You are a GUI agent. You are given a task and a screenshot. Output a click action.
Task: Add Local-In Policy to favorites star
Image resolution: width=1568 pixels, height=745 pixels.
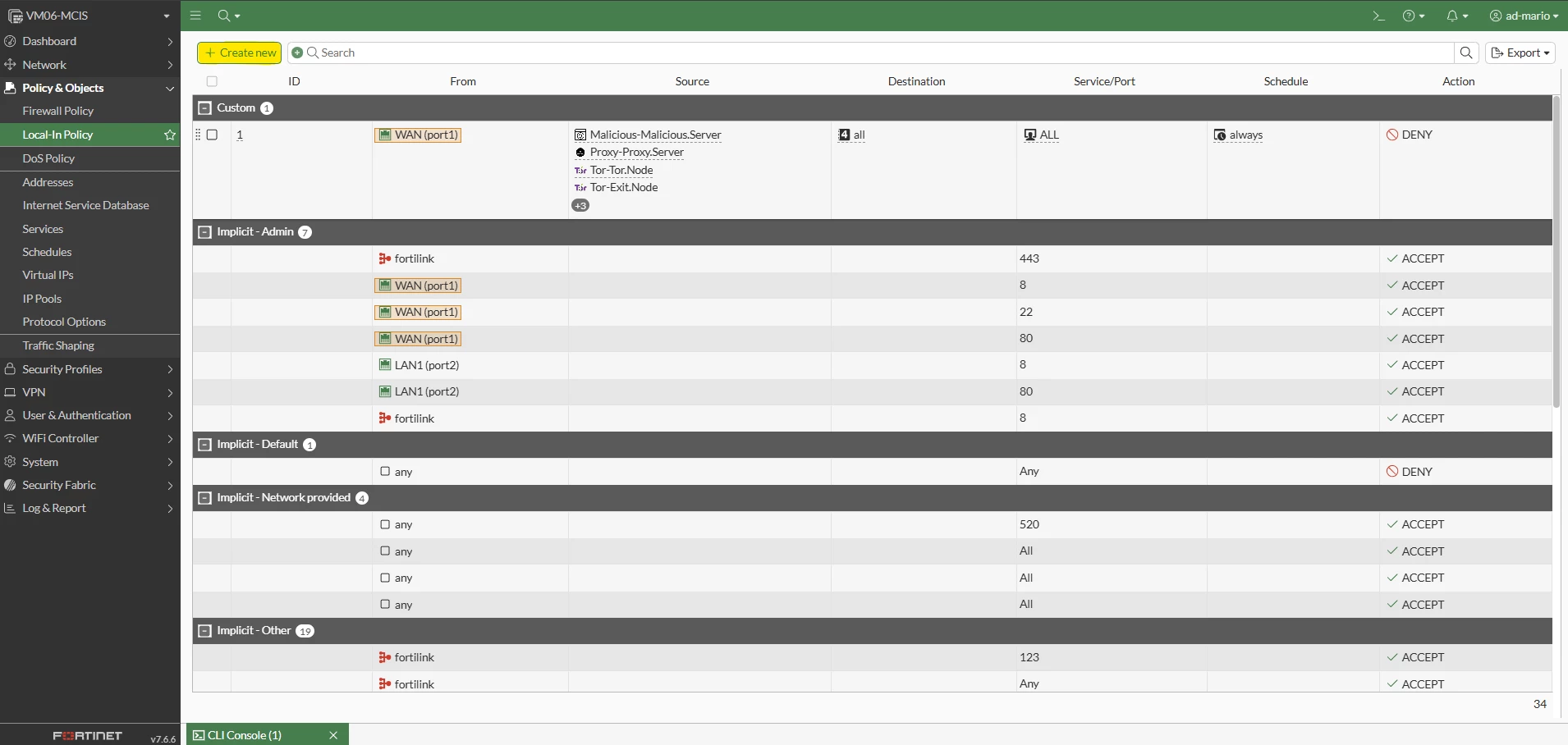pos(170,135)
